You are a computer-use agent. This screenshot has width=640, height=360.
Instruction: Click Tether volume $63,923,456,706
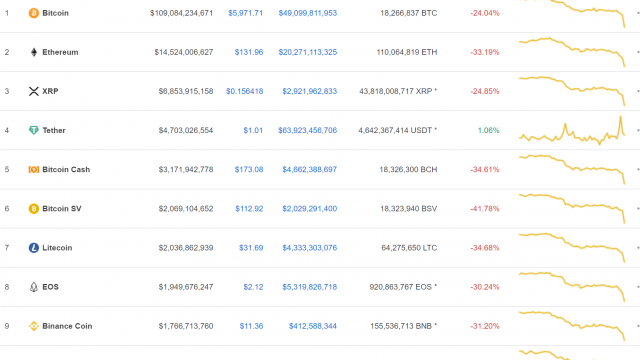pos(308,130)
